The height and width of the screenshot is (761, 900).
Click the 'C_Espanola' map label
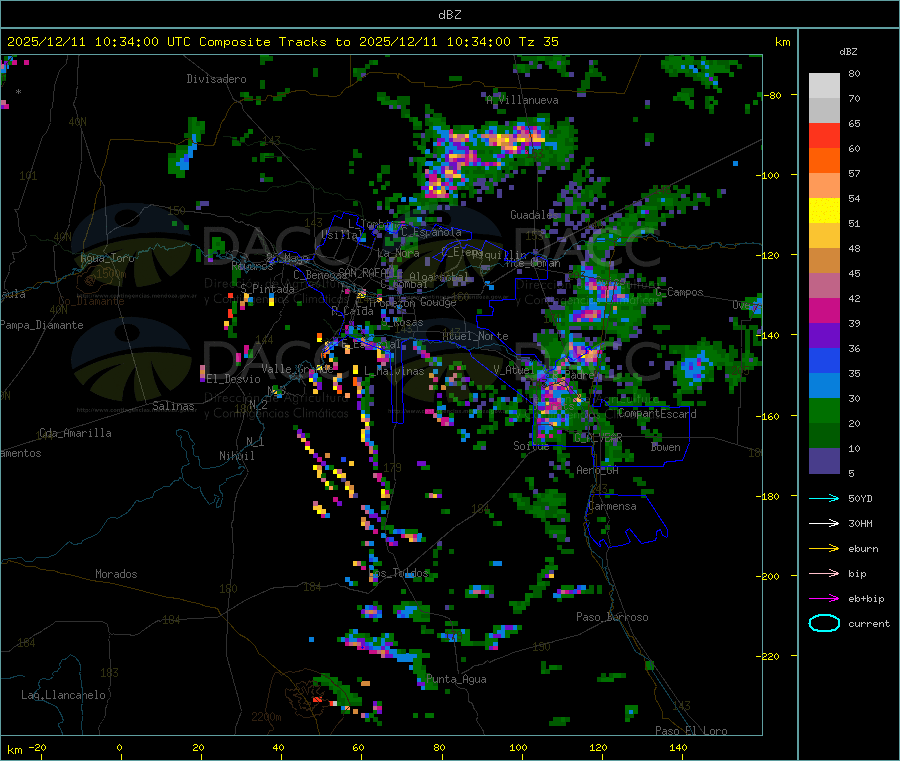tap(431, 232)
